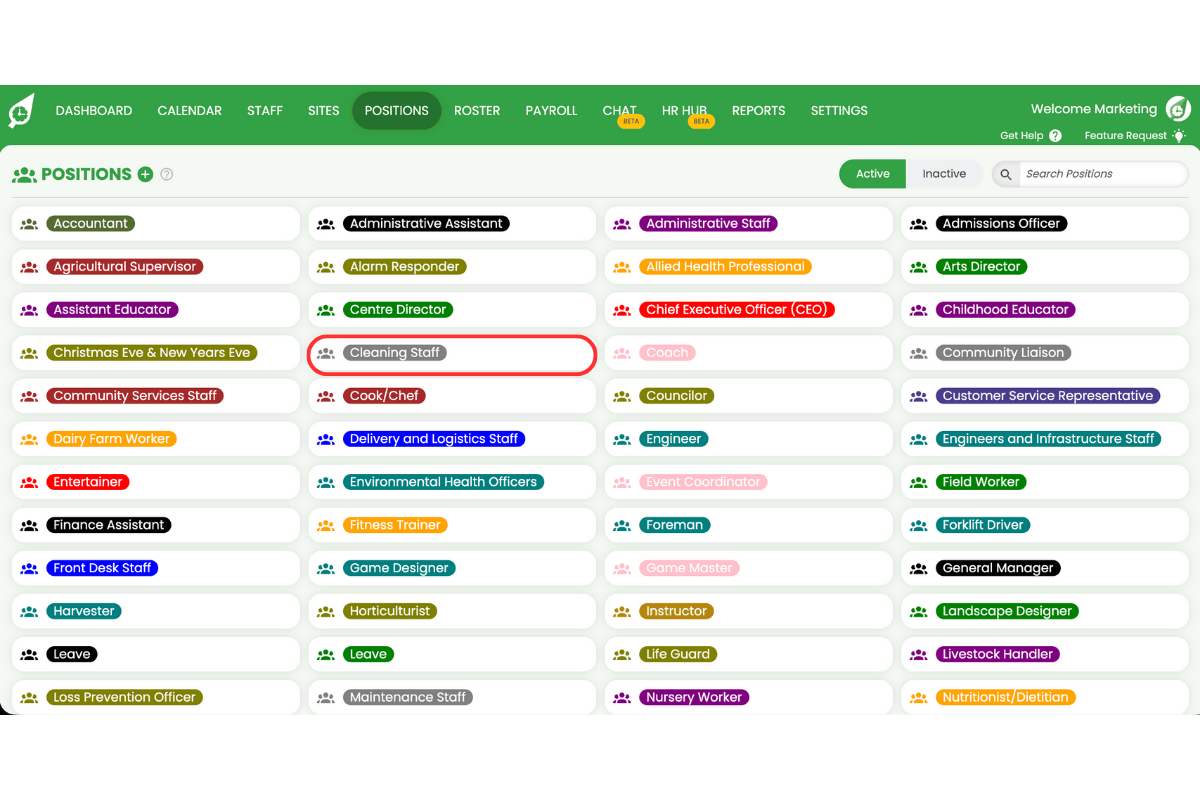Viewport: 1200px width, 800px height.
Task: Click the green plus icon to add a position
Action: [x=146, y=173]
